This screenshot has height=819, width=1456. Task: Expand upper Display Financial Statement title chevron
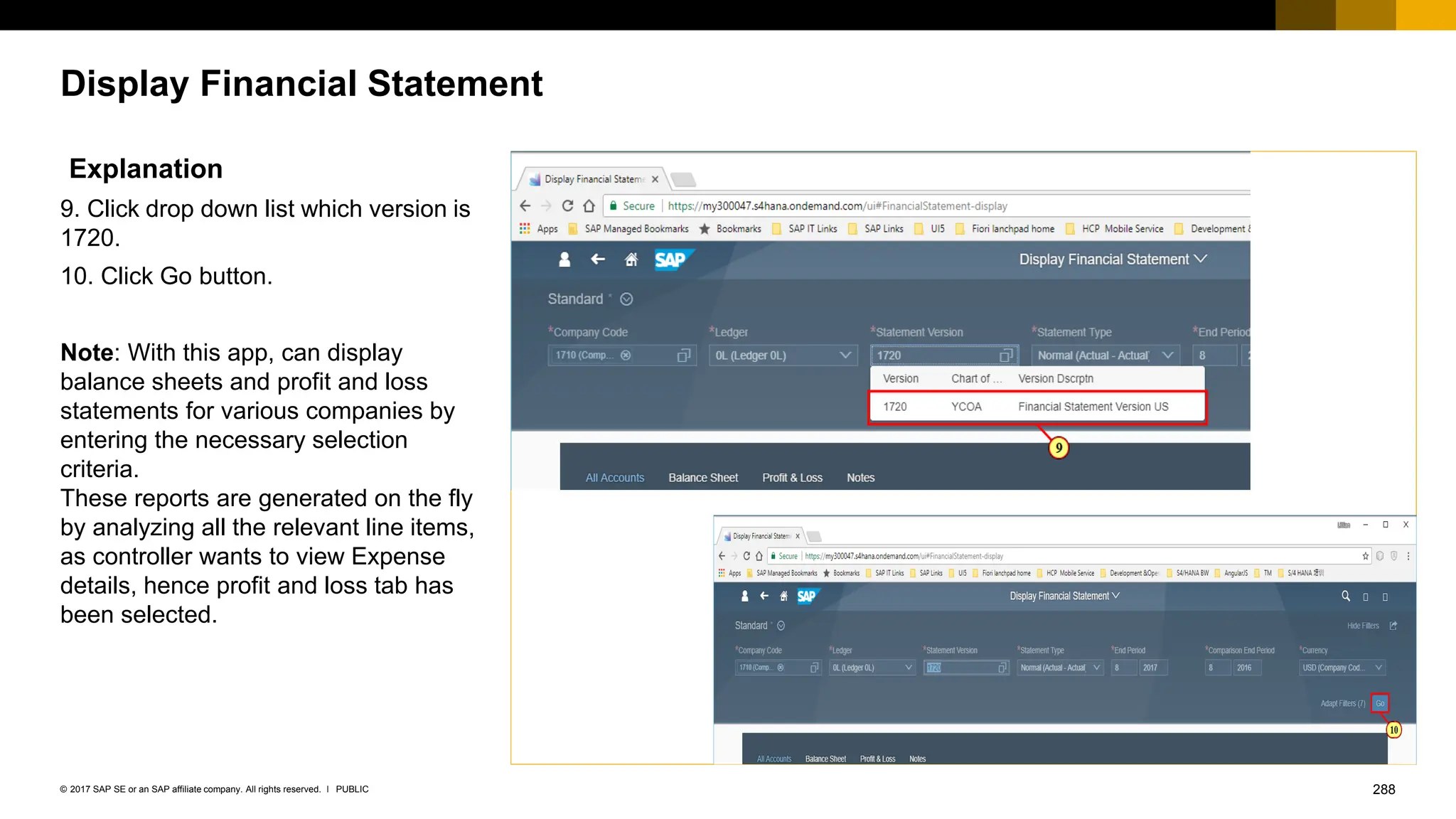pyautogui.click(x=1201, y=259)
